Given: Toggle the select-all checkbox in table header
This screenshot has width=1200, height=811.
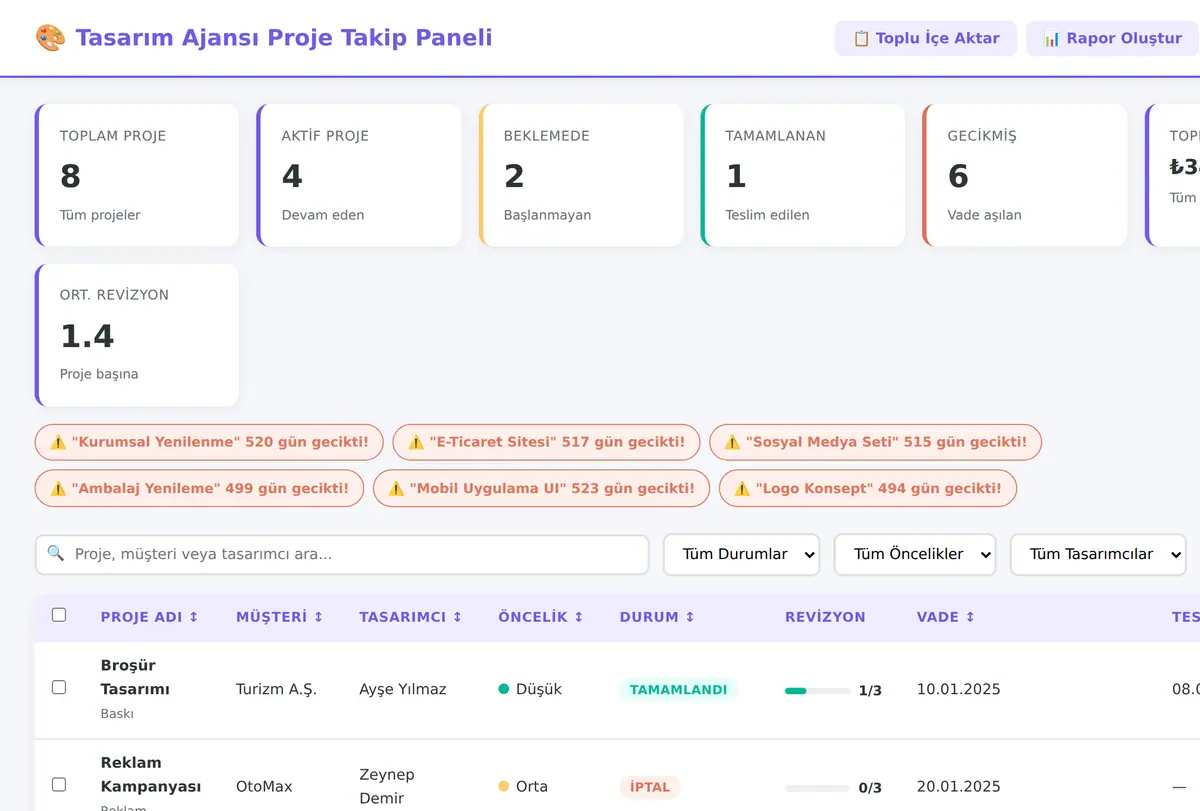Looking at the screenshot, I should (x=59, y=615).
